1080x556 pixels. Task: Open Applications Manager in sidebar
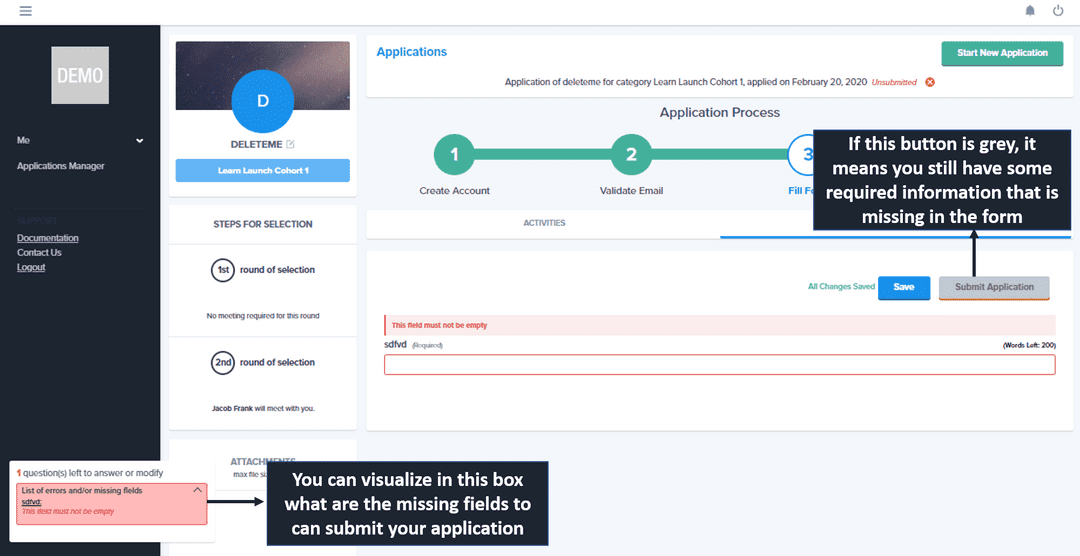[61, 166]
